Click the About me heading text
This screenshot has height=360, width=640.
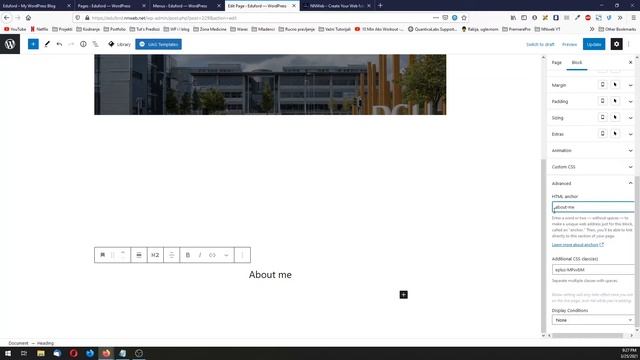pyautogui.click(x=270, y=275)
